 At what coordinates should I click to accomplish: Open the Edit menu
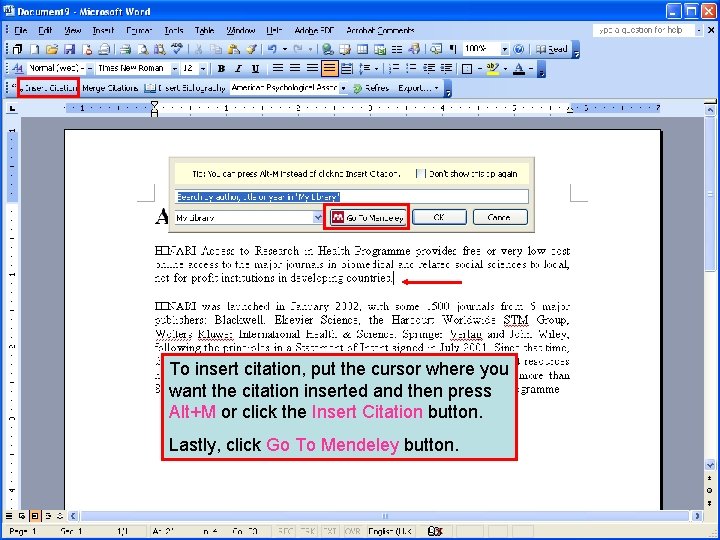[45, 30]
